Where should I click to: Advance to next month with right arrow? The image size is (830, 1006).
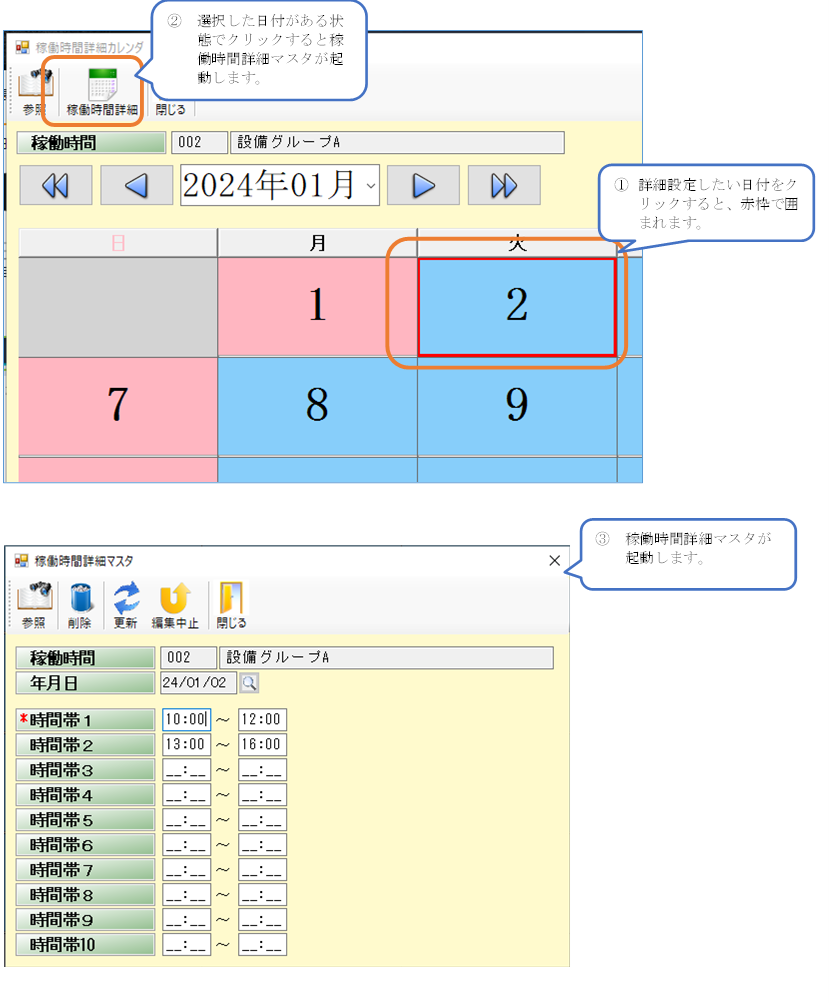pos(423,185)
